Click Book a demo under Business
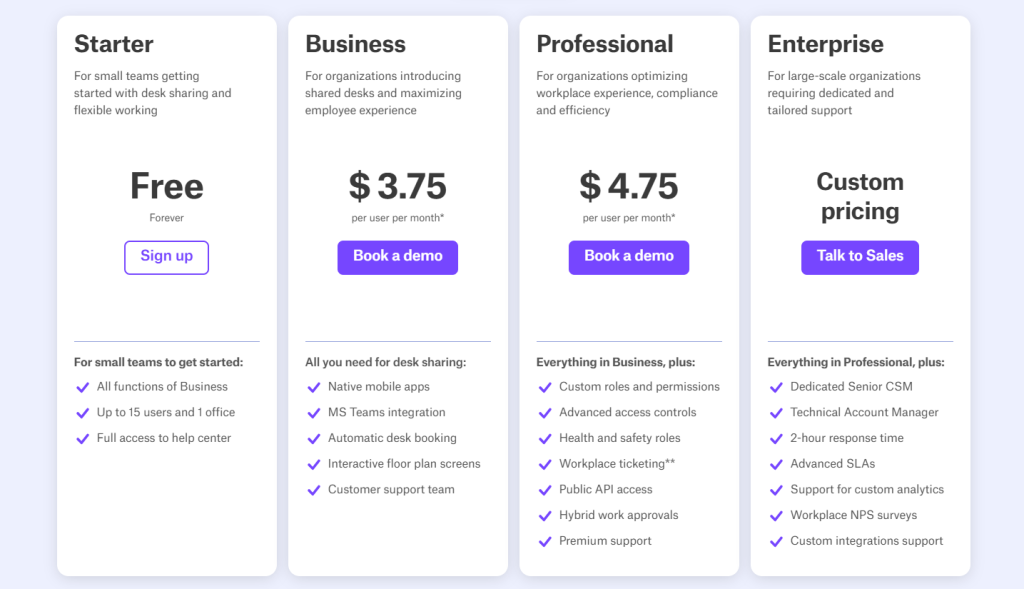Viewport: 1024px width, 589px height. click(397, 257)
